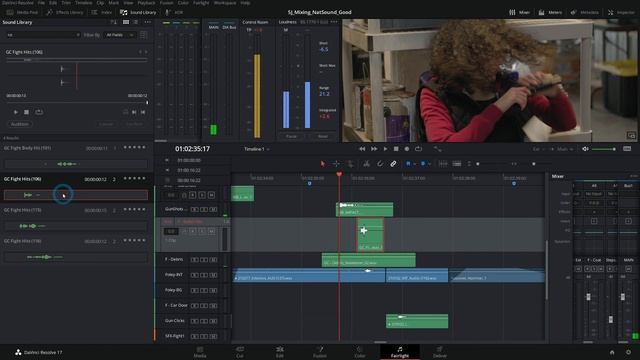Open the Workspace menu
Image resolution: width=640 pixels, height=360 pixels.
tap(225, 3)
